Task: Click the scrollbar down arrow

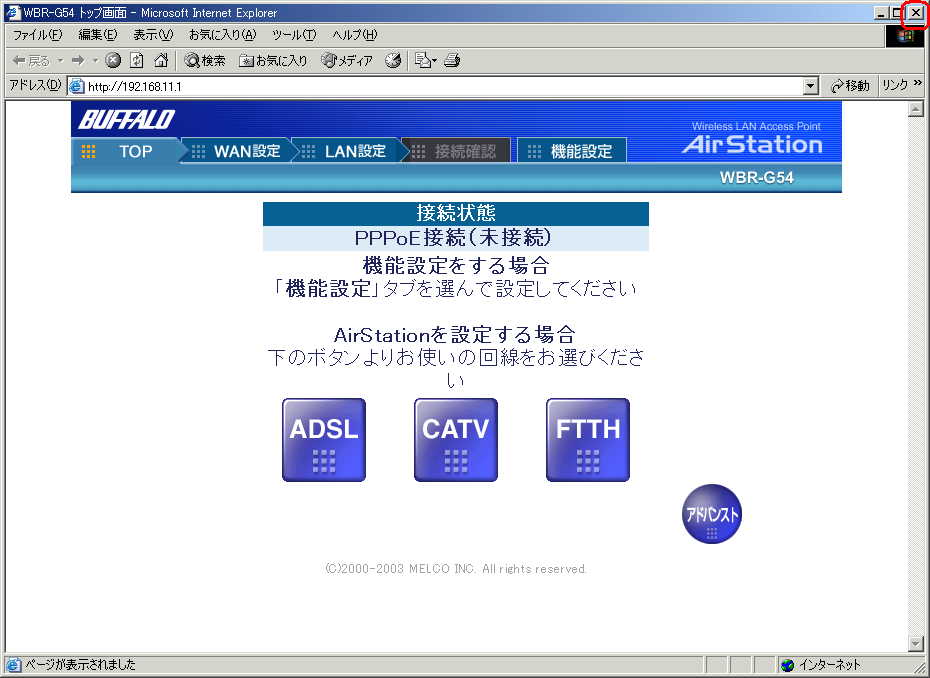Action: [916, 644]
